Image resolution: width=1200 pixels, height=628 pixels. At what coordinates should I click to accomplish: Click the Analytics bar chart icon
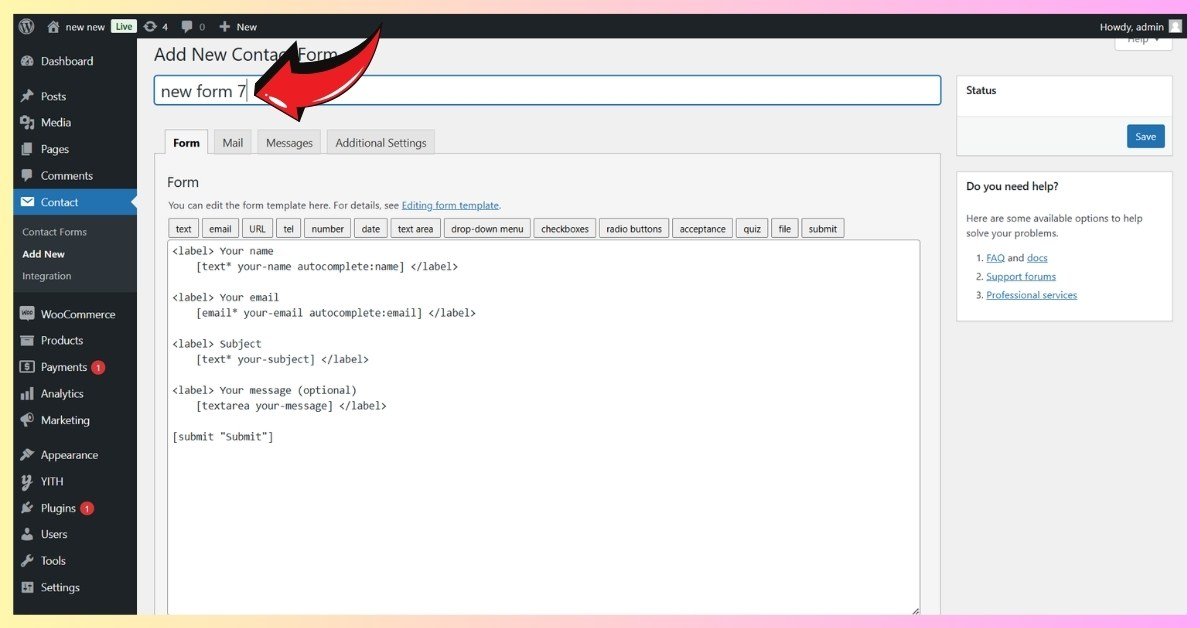27,394
